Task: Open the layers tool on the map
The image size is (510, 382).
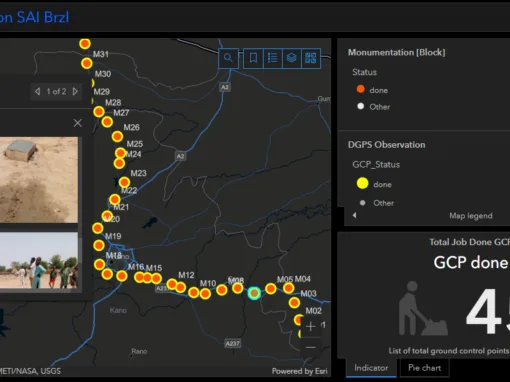Action: 292,58
